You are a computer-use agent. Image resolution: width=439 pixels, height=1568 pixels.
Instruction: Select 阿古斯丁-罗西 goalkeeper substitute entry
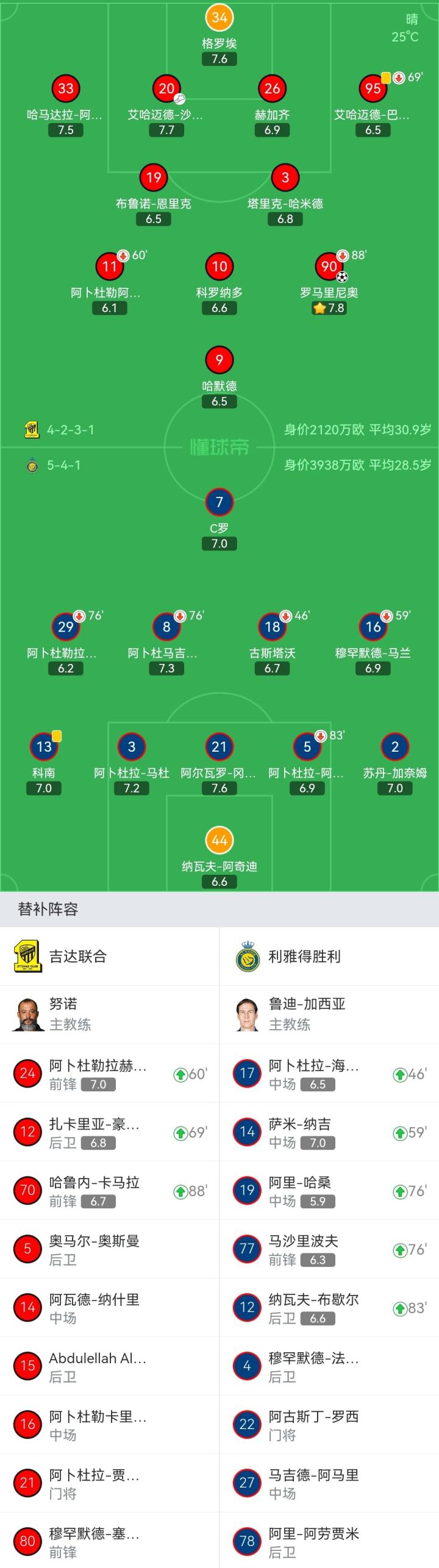[329, 1425]
